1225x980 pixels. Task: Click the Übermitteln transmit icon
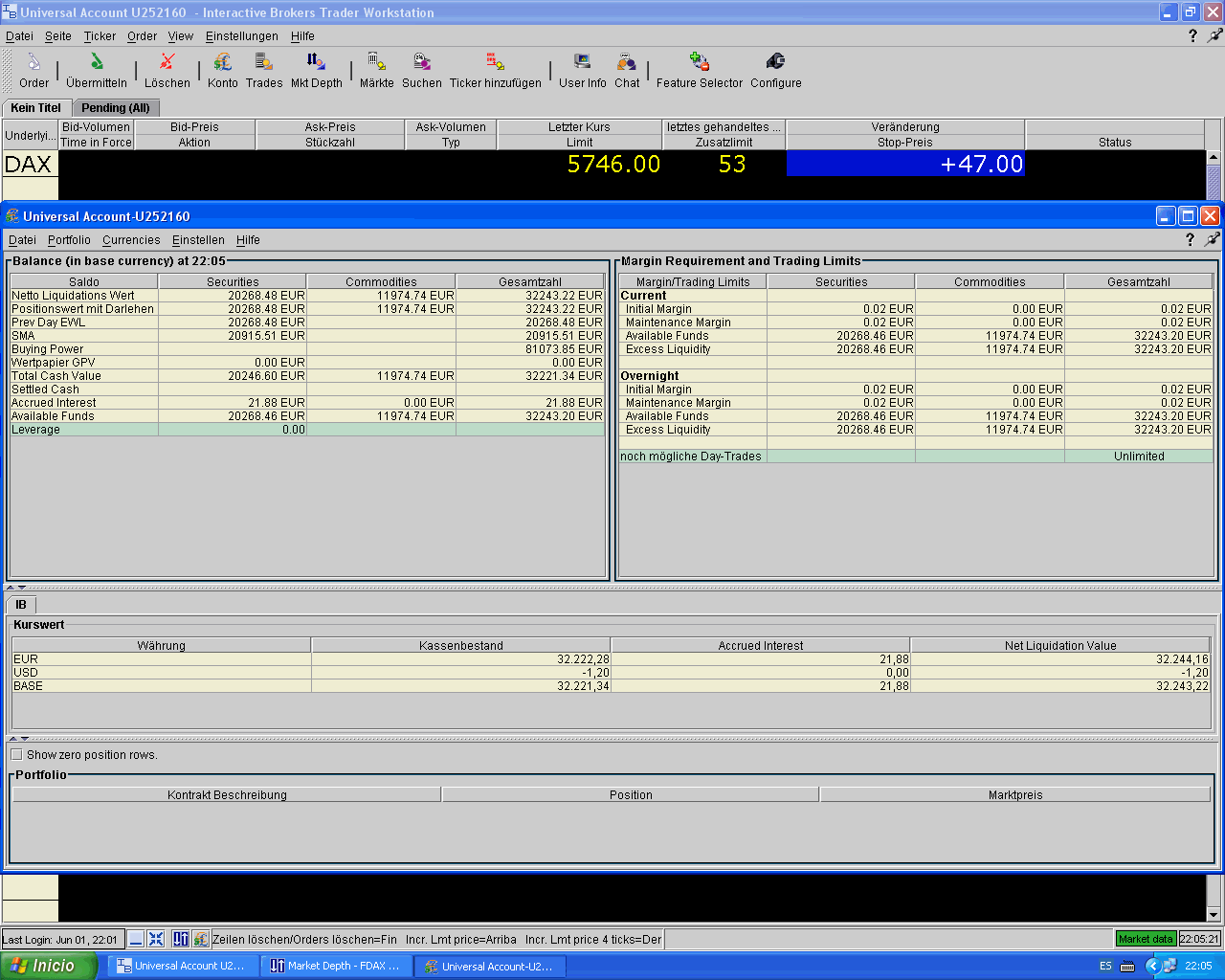pos(97,63)
